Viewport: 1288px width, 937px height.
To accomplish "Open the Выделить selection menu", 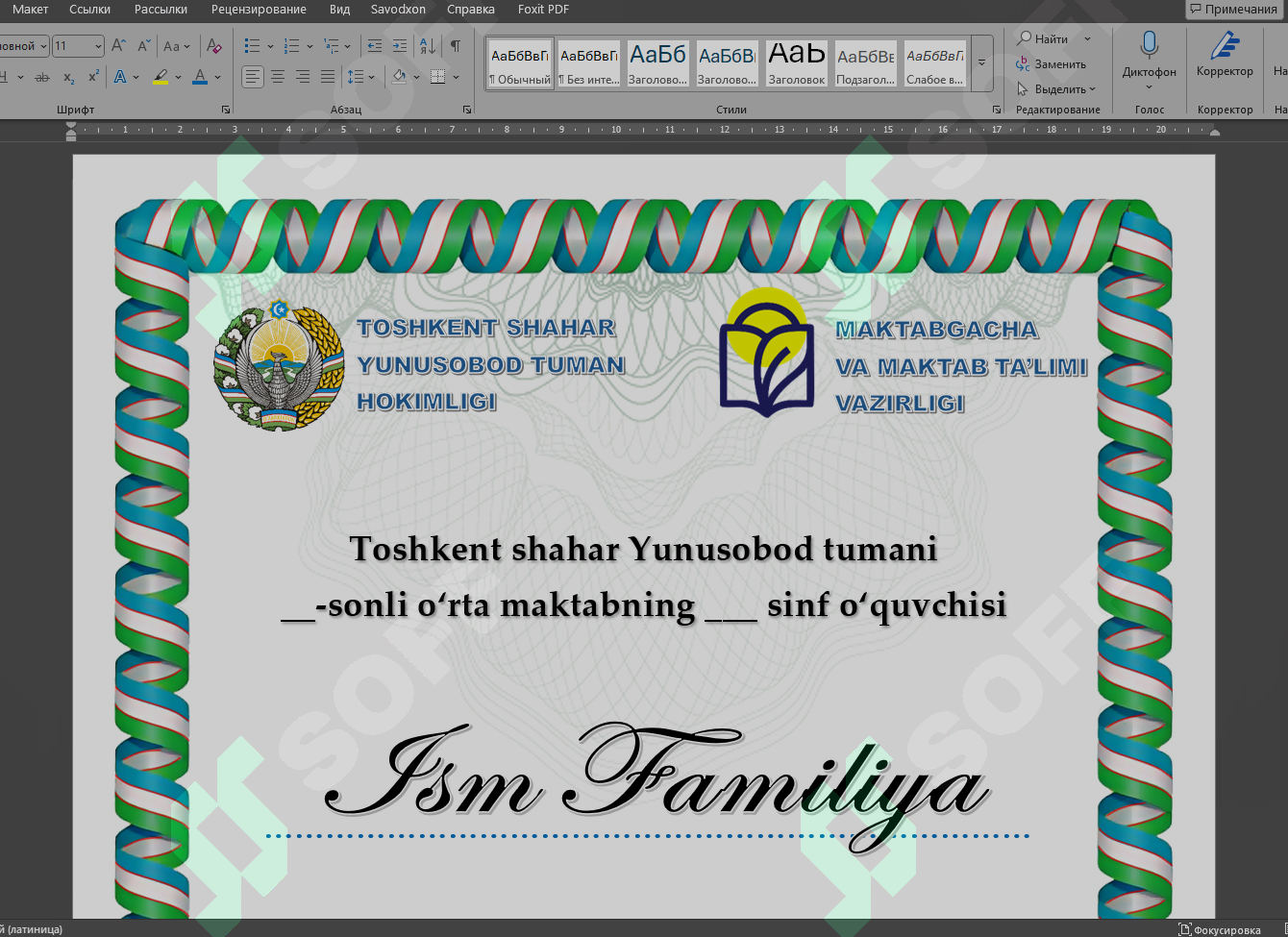I will point(1056,89).
